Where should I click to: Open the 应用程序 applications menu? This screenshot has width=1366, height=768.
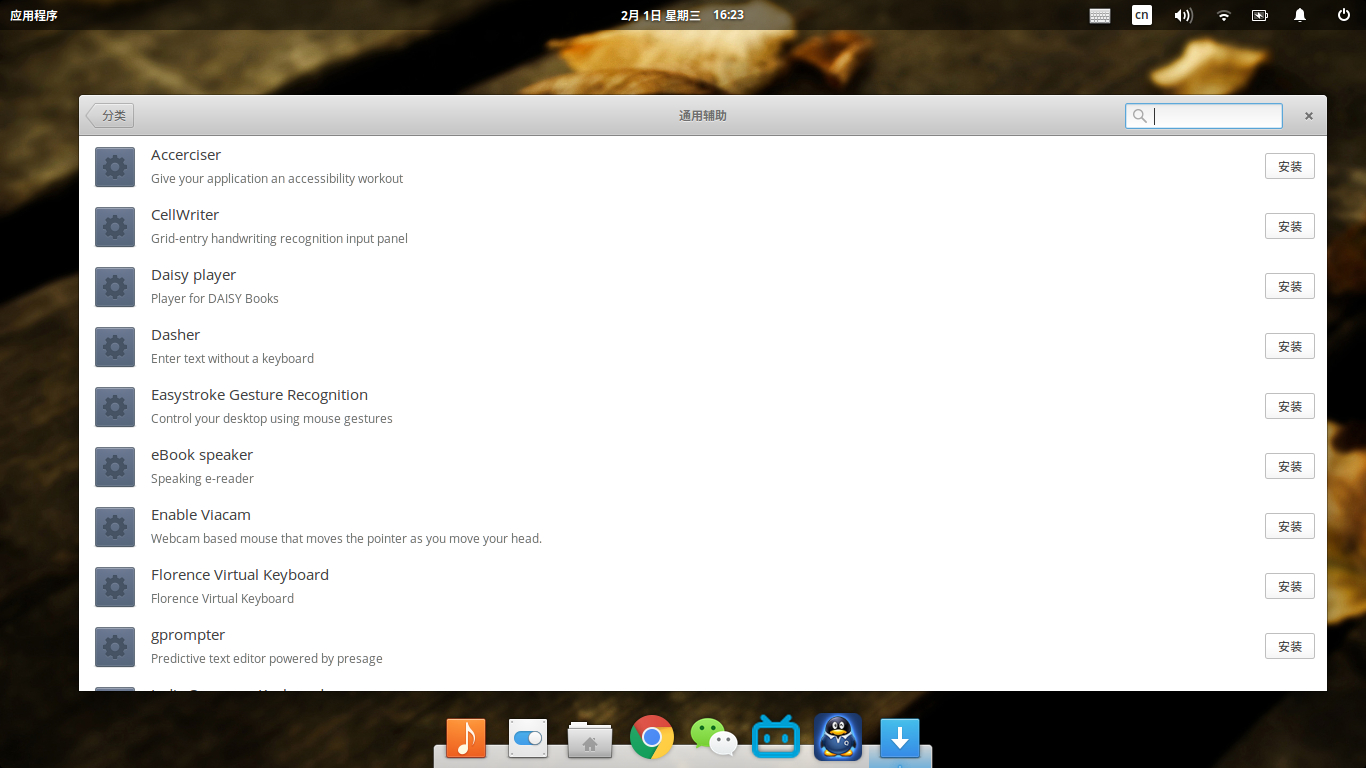click(x=34, y=15)
